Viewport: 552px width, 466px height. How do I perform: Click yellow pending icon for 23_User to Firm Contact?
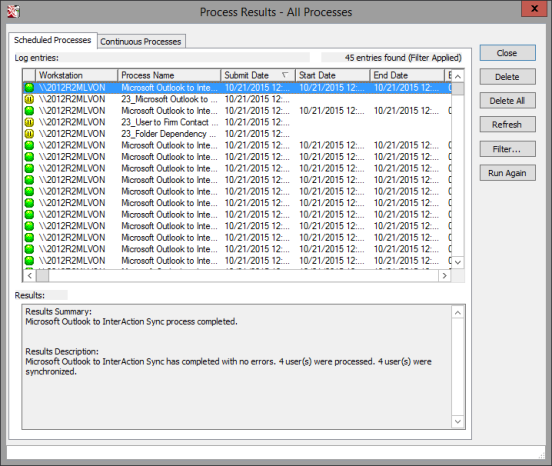tap(30, 122)
